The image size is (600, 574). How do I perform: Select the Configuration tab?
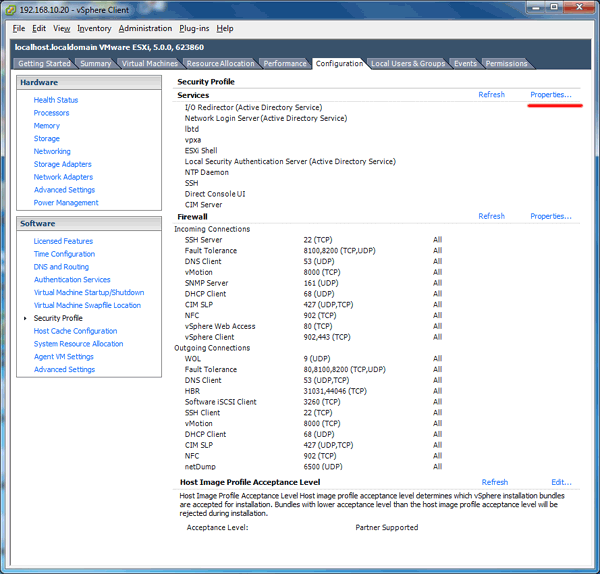click(339, 64)
